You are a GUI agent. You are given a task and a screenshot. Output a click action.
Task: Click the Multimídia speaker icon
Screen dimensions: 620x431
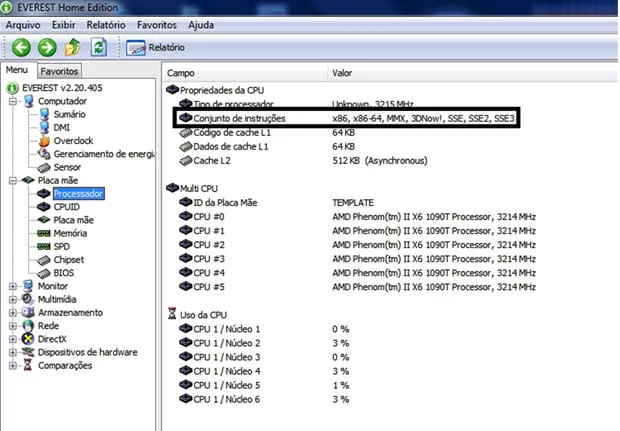point(28,299)
